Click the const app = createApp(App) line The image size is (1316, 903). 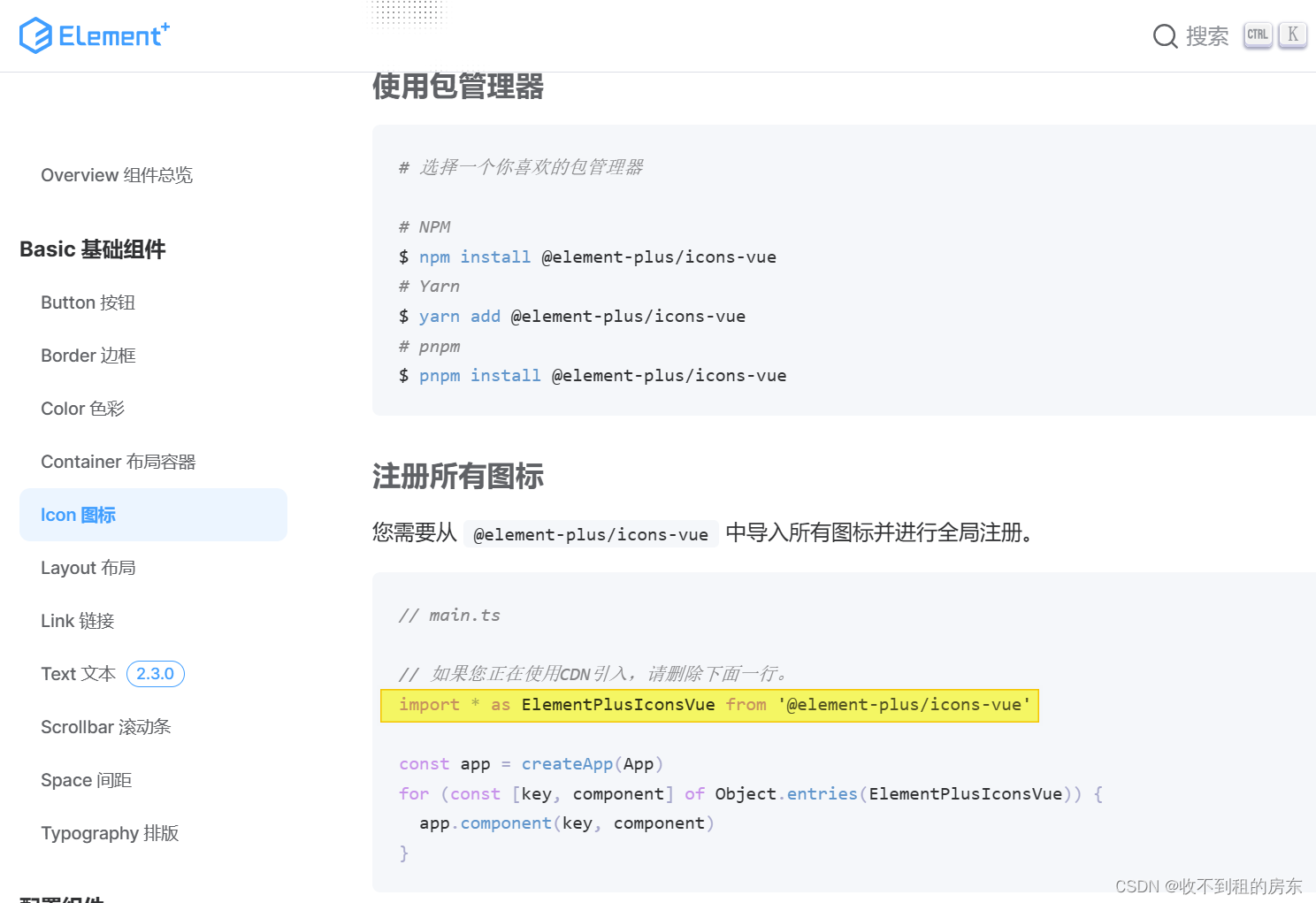coord(531,764)
